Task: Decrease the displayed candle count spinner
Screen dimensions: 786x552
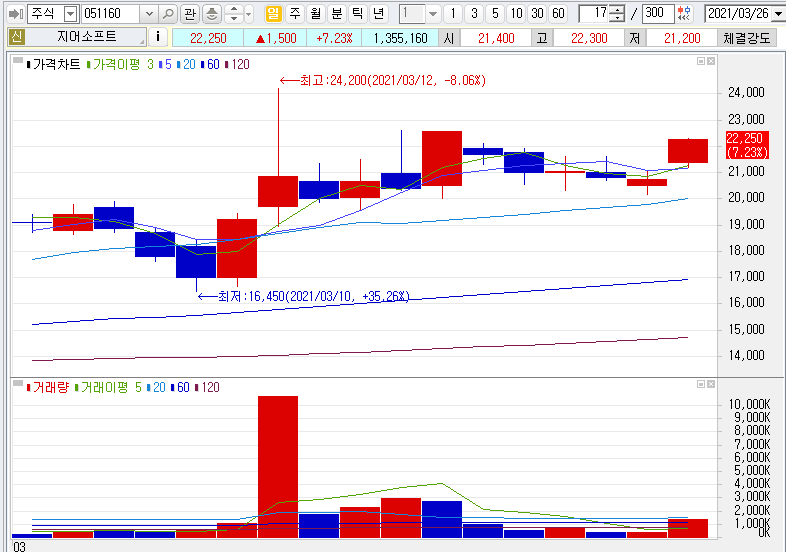Action: tap(619, 18)
